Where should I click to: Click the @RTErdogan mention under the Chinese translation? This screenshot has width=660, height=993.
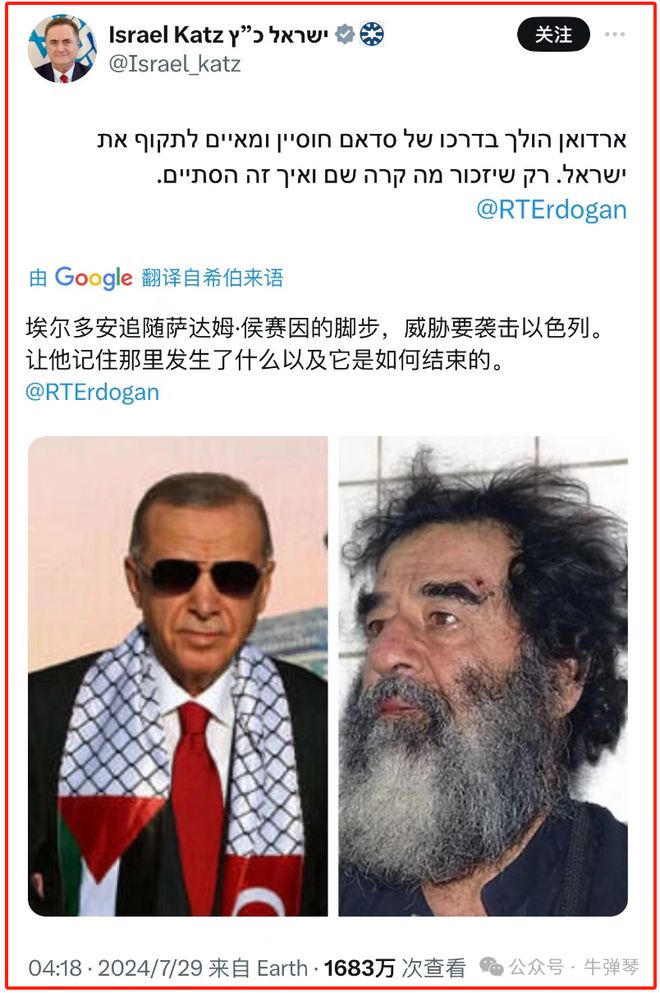(92, 392)
